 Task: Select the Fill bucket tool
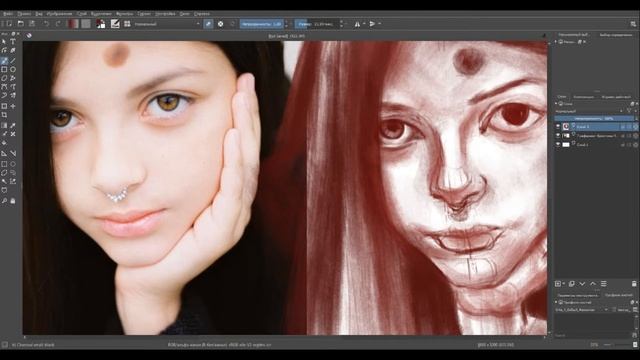4,143
